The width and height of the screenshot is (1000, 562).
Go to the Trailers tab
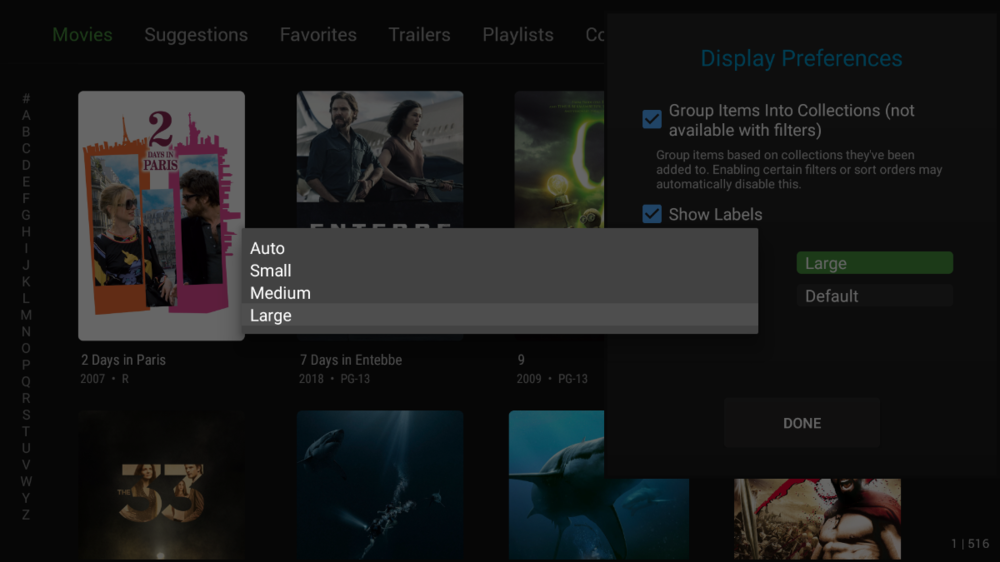pyautogui.click(x=419, y=35)
